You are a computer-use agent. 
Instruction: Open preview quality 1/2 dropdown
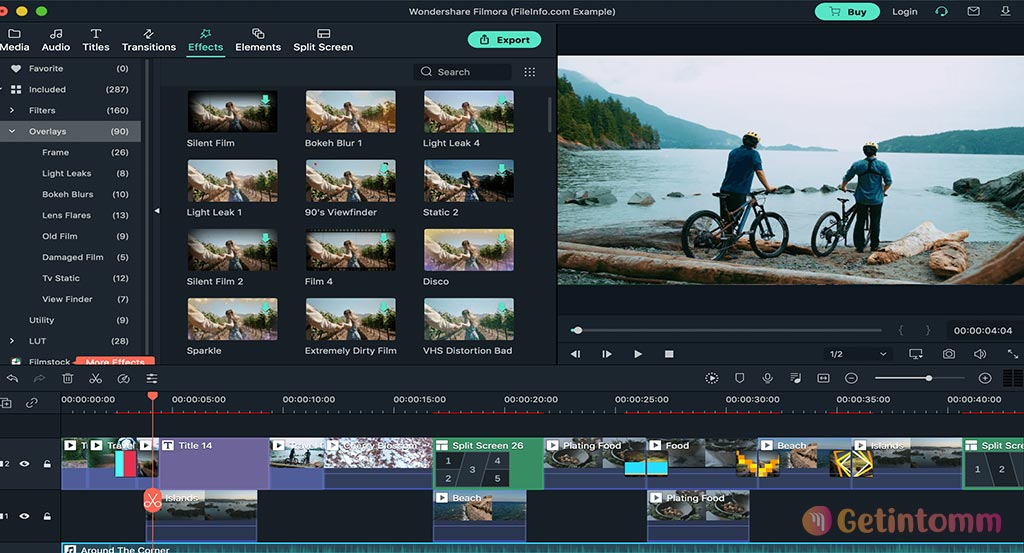(x=858, y=354)
